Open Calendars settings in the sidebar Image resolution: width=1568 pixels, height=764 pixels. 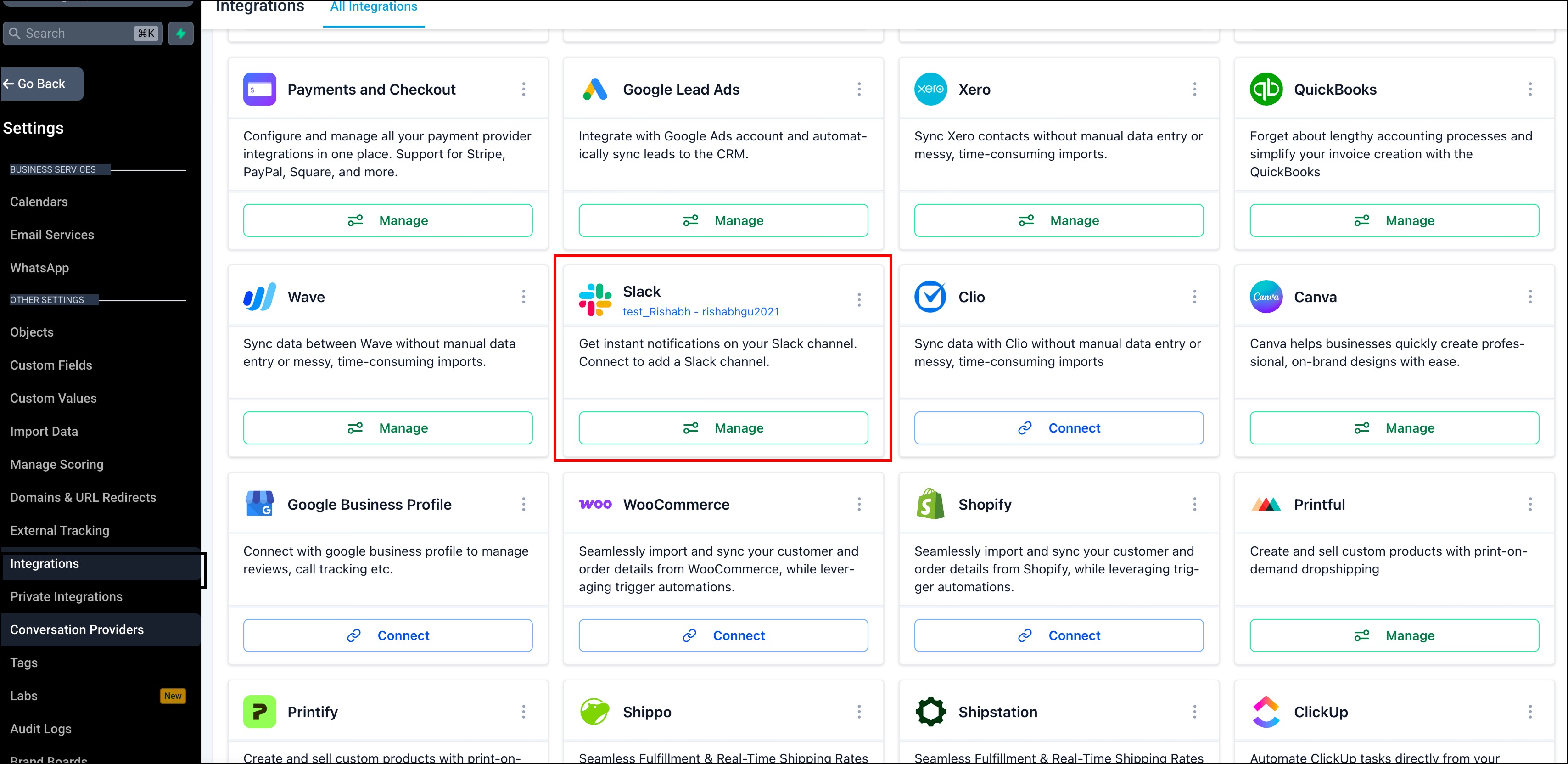(x=39, y=202)
